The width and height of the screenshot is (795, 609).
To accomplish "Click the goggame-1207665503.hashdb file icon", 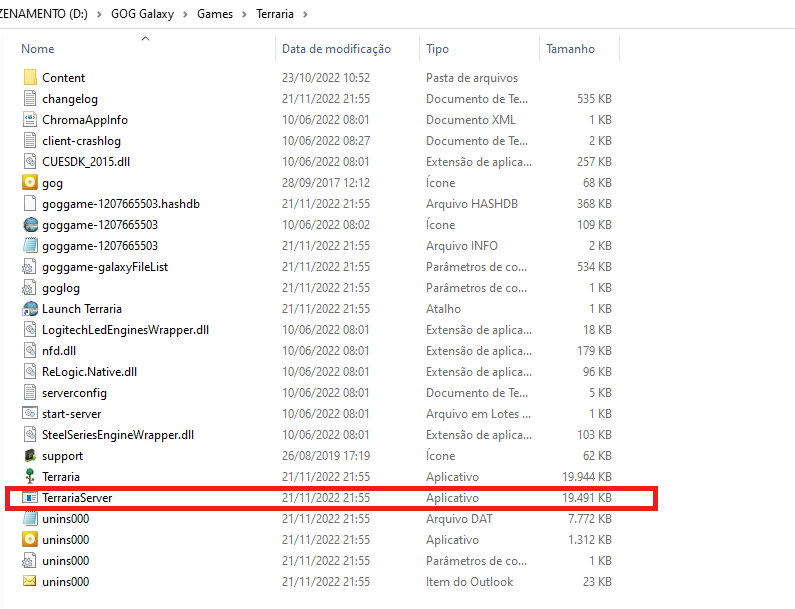I will tap(30, 203).
